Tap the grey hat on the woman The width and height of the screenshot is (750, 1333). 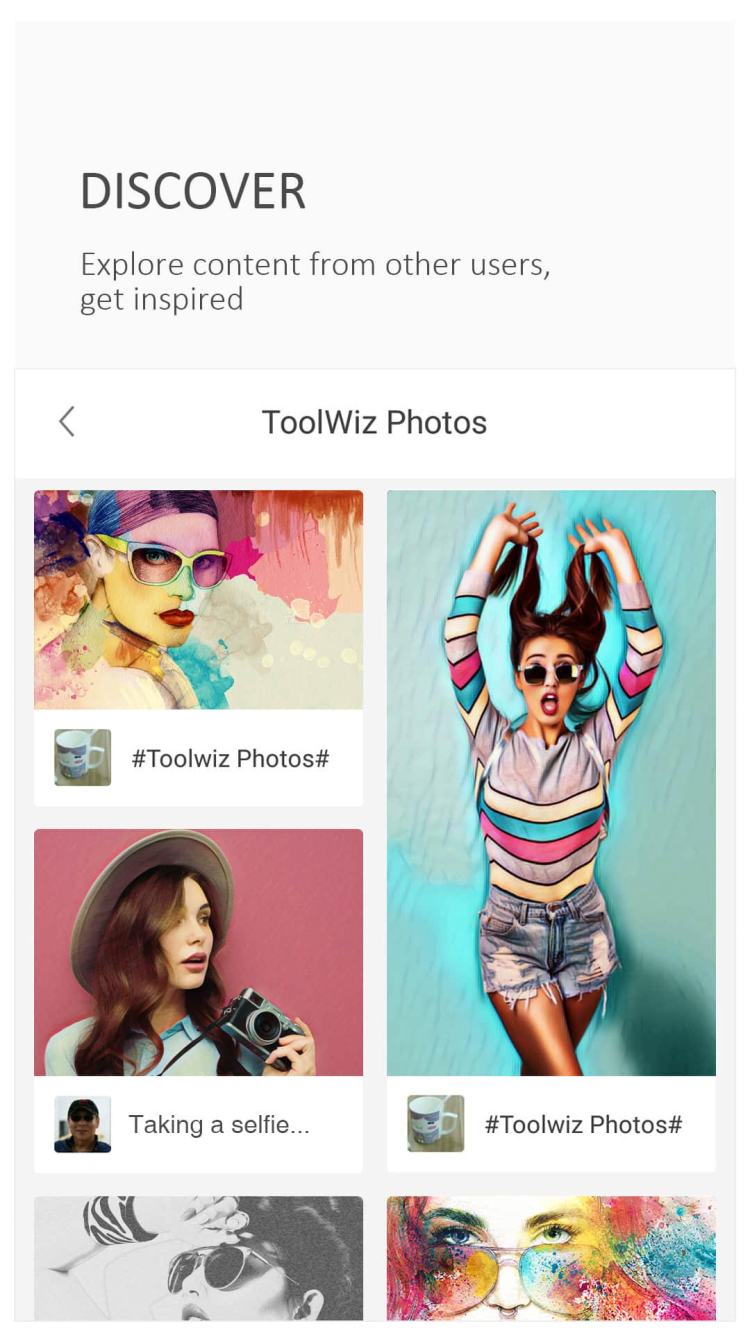pos(150,880)
